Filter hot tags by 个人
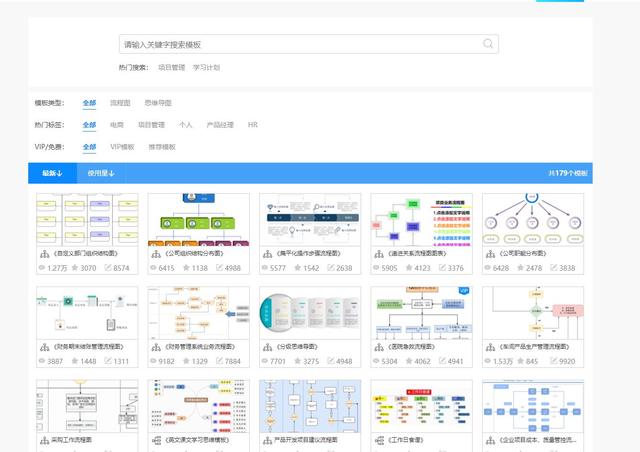Viewport: 640px width, 452px height. (185, 125)
